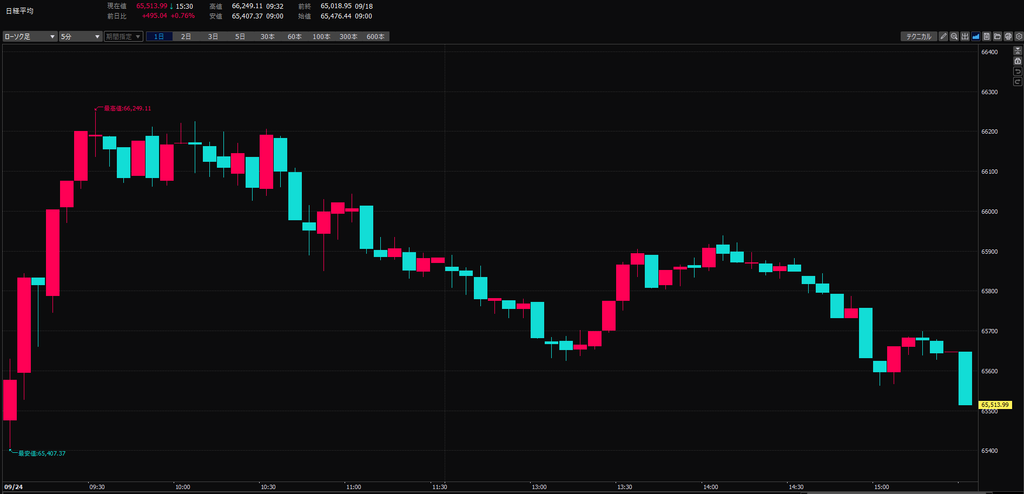
Task: Click the vertical scale compress icon
Action: pos(1017,50)
